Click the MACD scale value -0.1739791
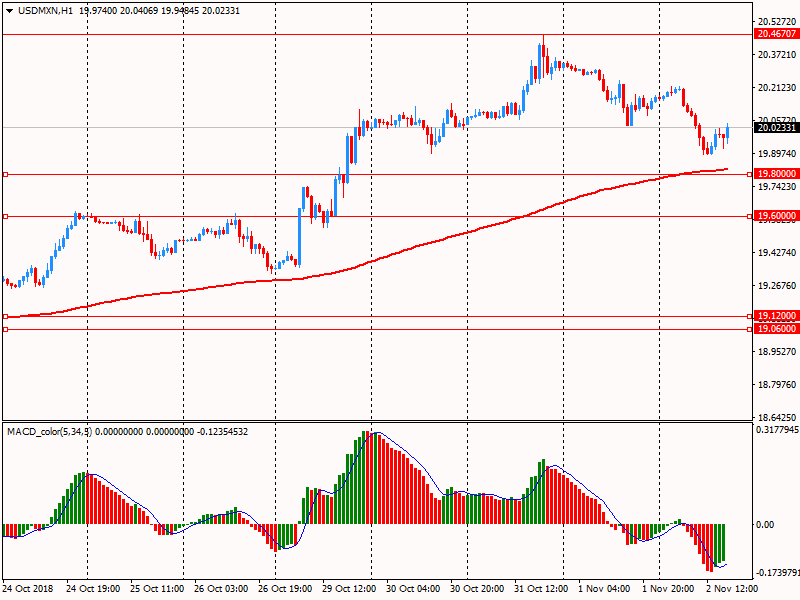 point(777,573)
